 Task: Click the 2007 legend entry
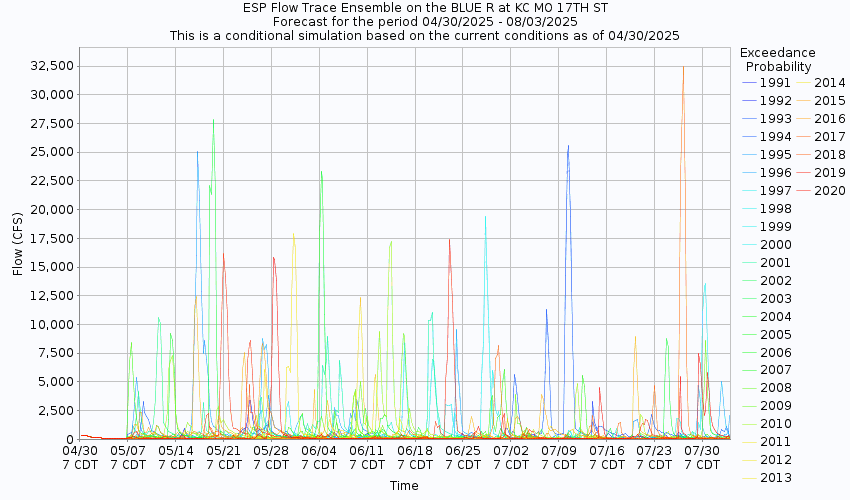tap(767, 370)
